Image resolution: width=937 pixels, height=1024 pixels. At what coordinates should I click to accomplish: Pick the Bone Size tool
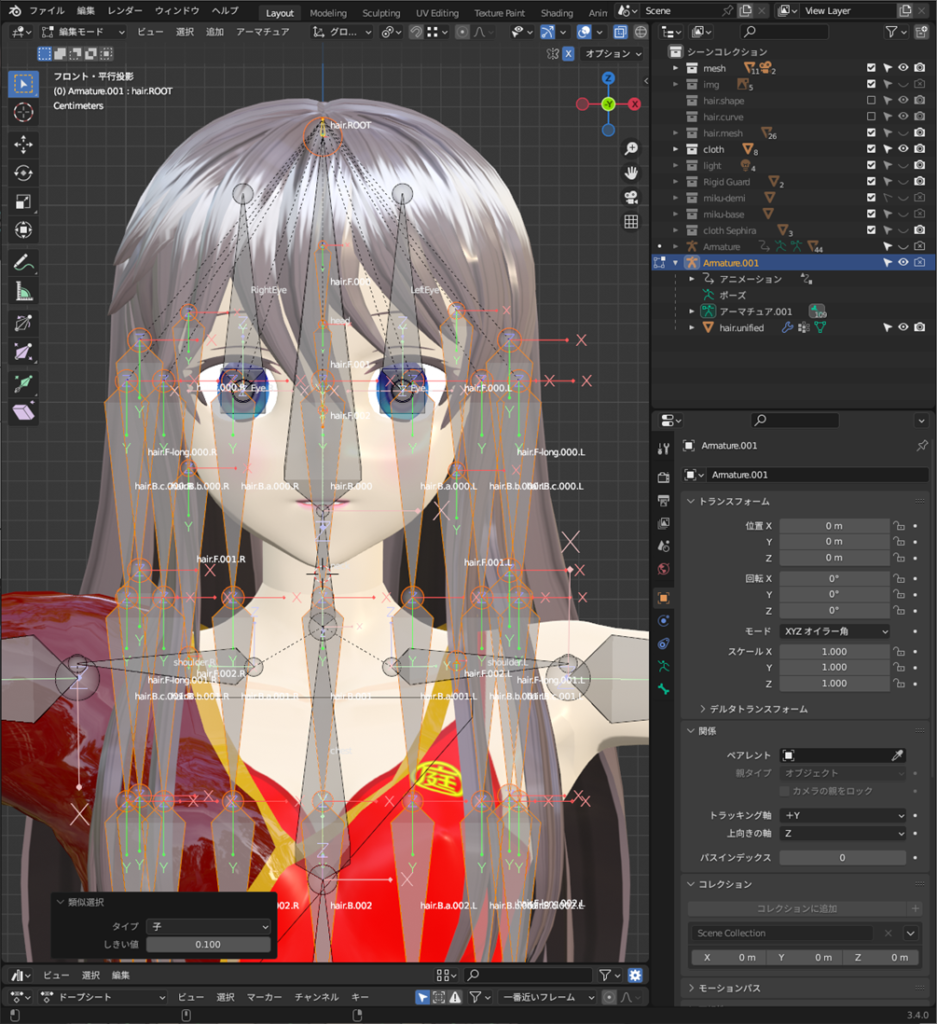coord(24,352)
